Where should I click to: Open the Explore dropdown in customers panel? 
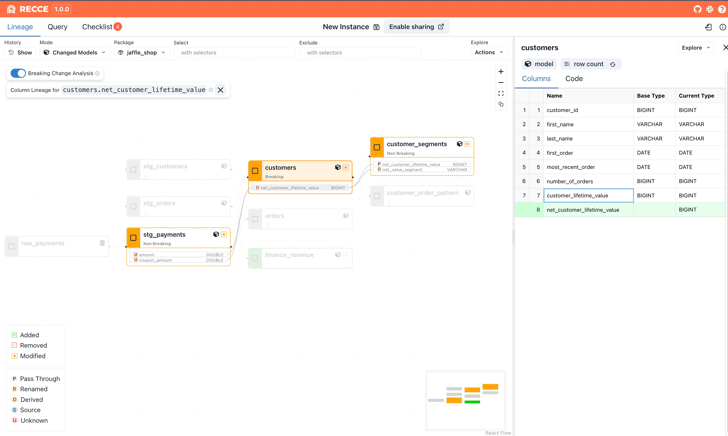(x=696, y=48)
